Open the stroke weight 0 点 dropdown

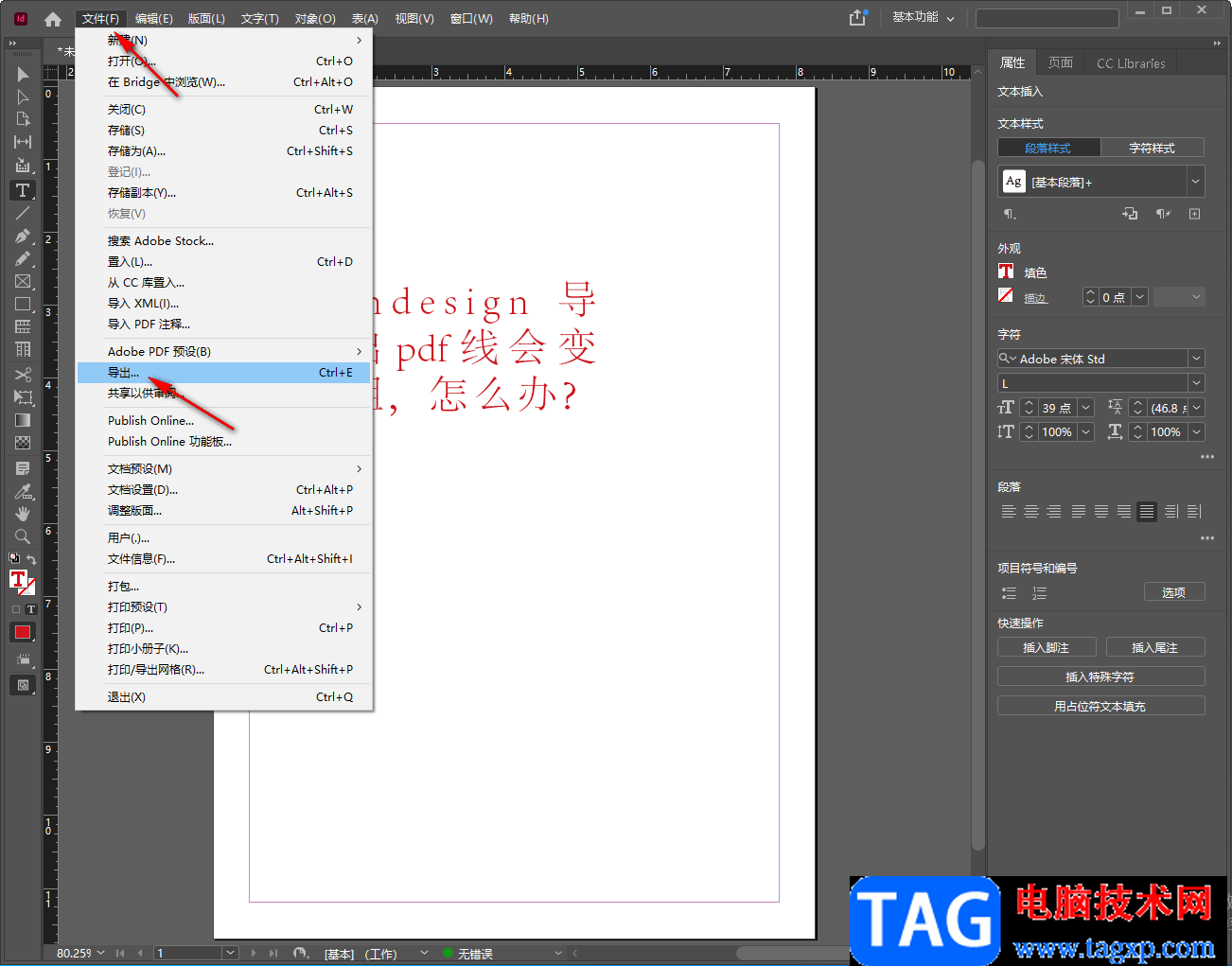[x=1139, y=297]
